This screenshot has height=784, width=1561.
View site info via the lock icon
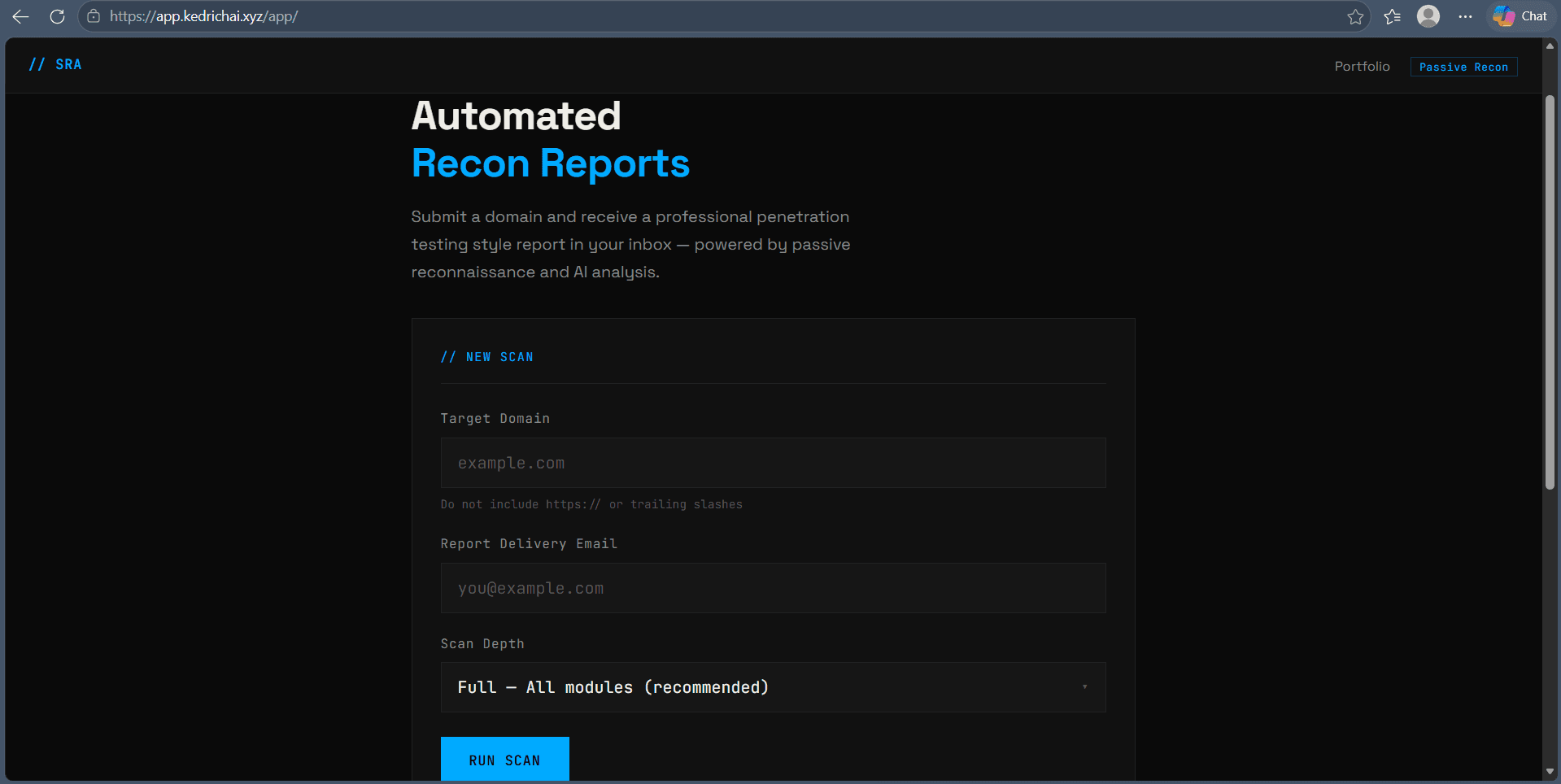[x=94, y=16]
